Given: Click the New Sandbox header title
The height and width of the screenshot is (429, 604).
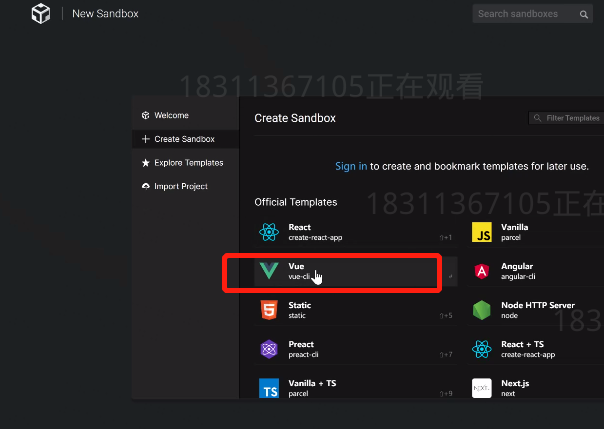Looking at the screenshot, I should [105, 14].
